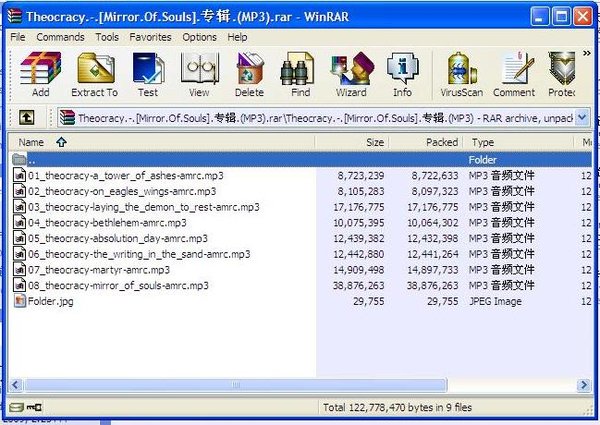Screen dimensions: 600x425
Task: Minimize the WinRAR window
Action: pos(540,17)
